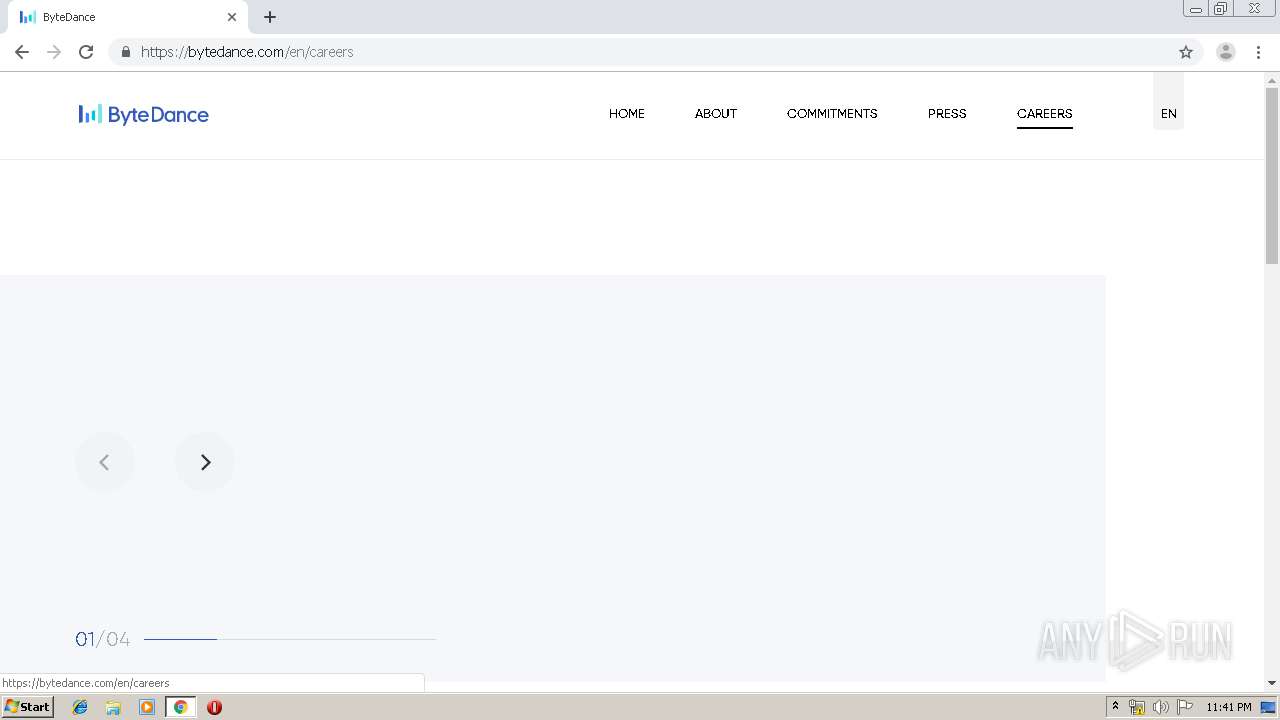Go to previous carousel slide
The height and width of the screenshot is (720, 1280).
pos(104,462)
